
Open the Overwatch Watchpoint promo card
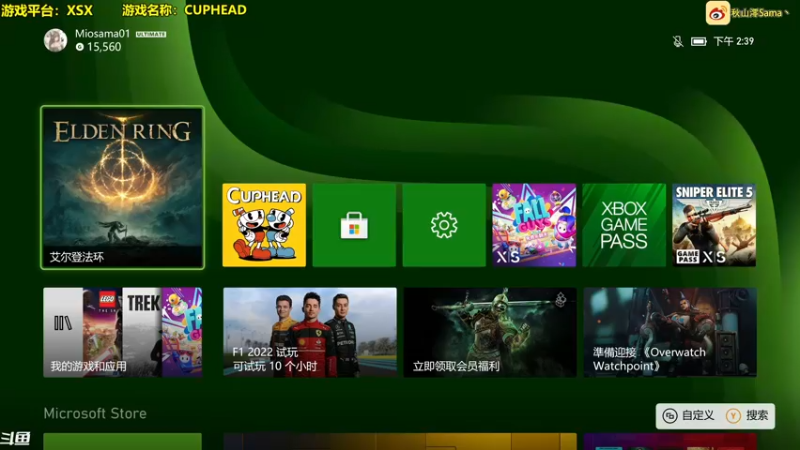point(670,333)
